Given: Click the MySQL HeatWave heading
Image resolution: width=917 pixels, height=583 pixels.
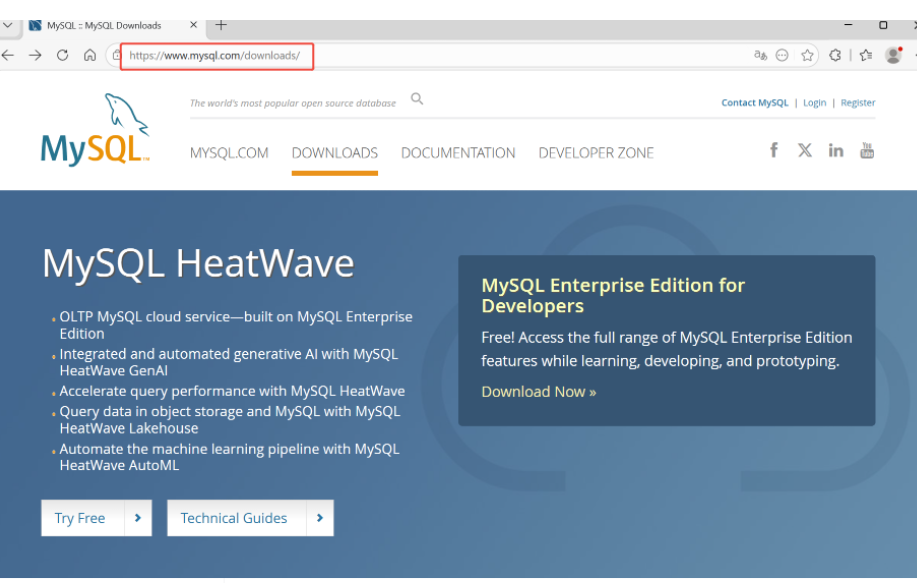Looking at the screenshot, I should 198,263.
